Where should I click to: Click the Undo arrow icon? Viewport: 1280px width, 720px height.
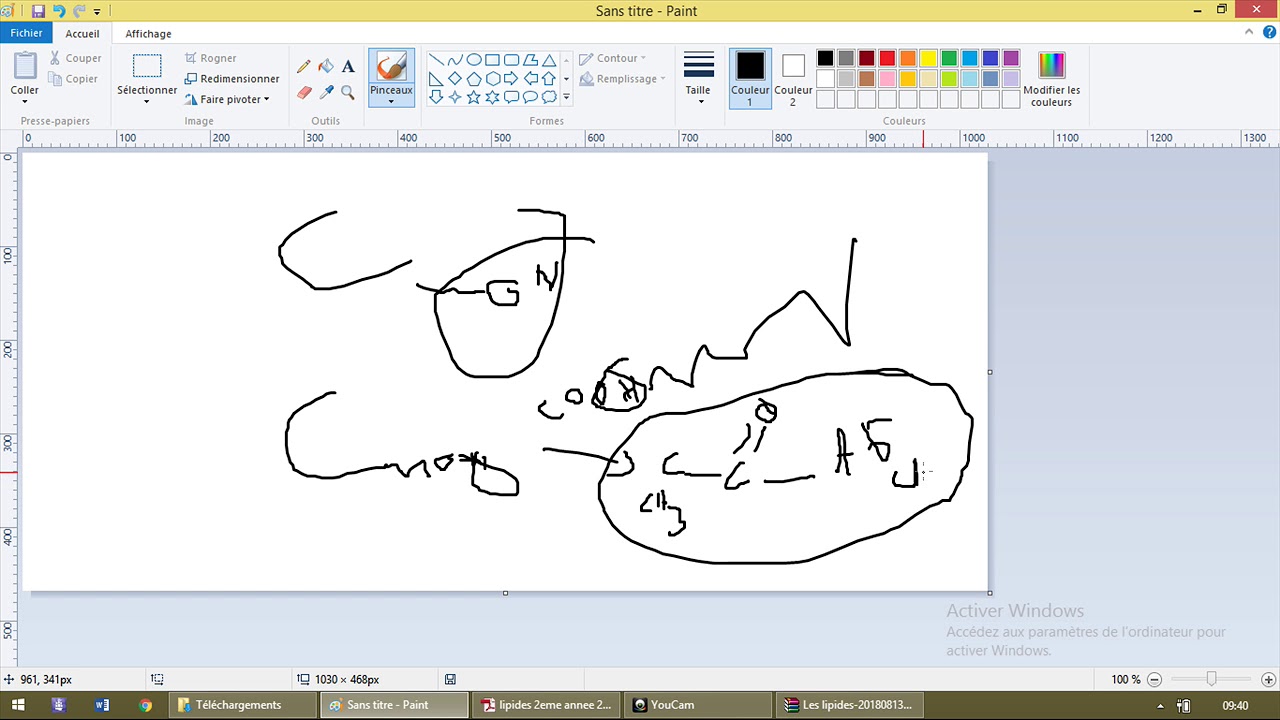[59, 11]
